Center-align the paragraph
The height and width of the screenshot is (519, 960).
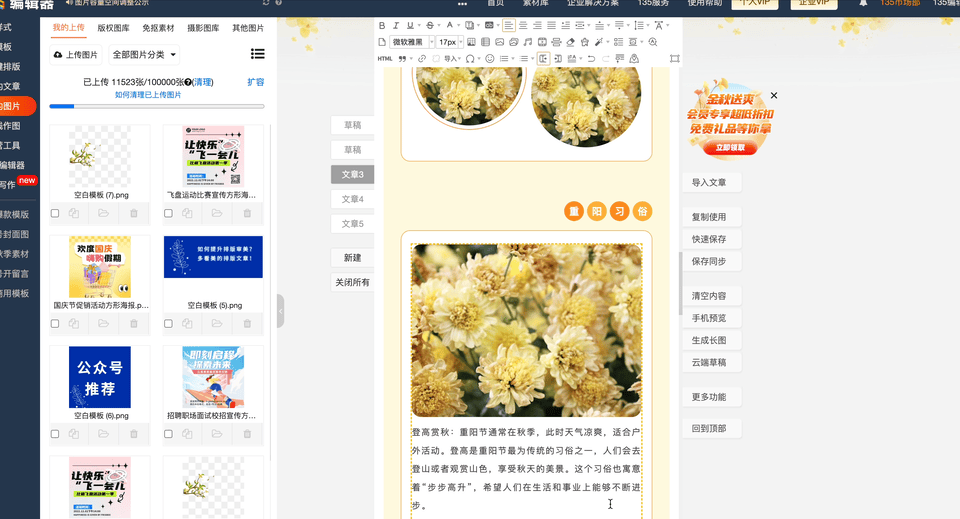click(x=523, y=26)
